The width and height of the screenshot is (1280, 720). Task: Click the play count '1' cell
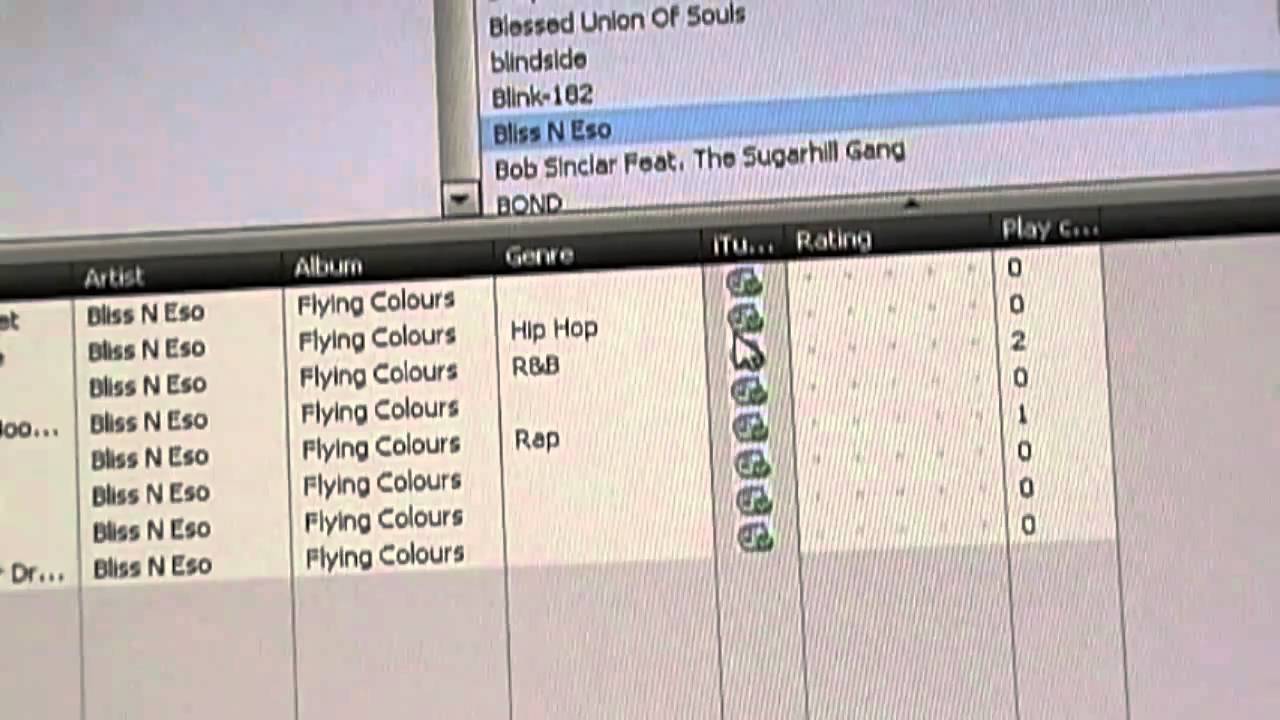(1021, 414)
